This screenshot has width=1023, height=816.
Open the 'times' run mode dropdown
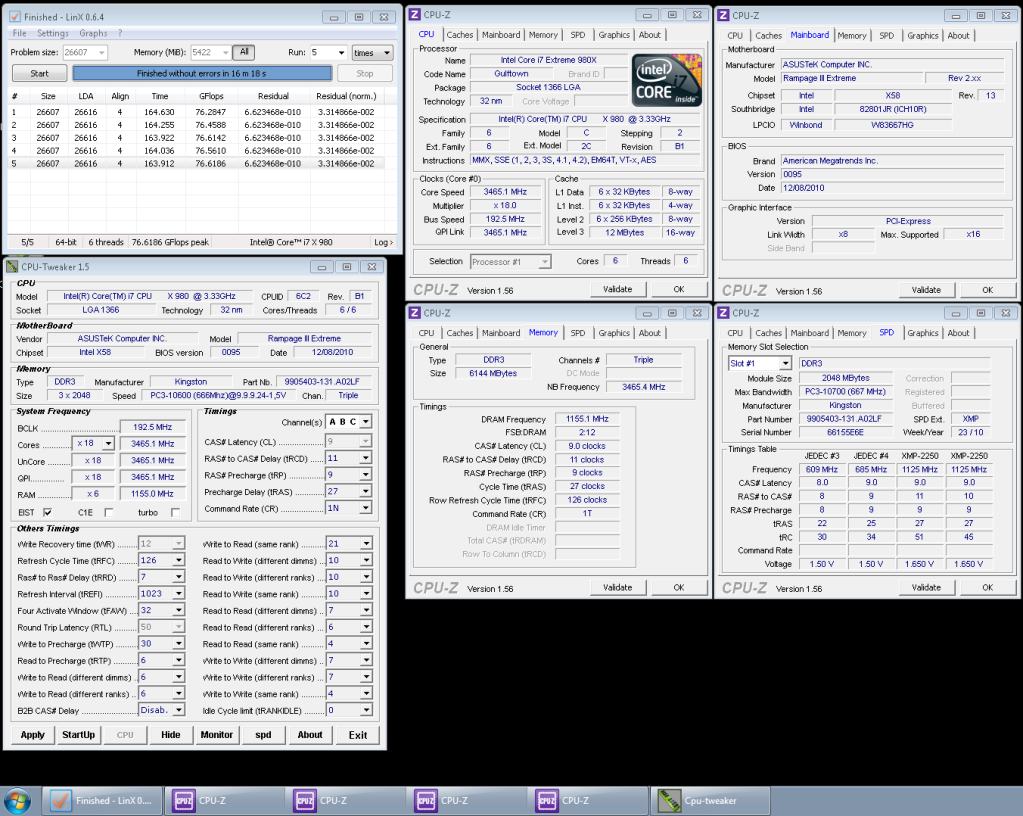(x=372, y=52)
